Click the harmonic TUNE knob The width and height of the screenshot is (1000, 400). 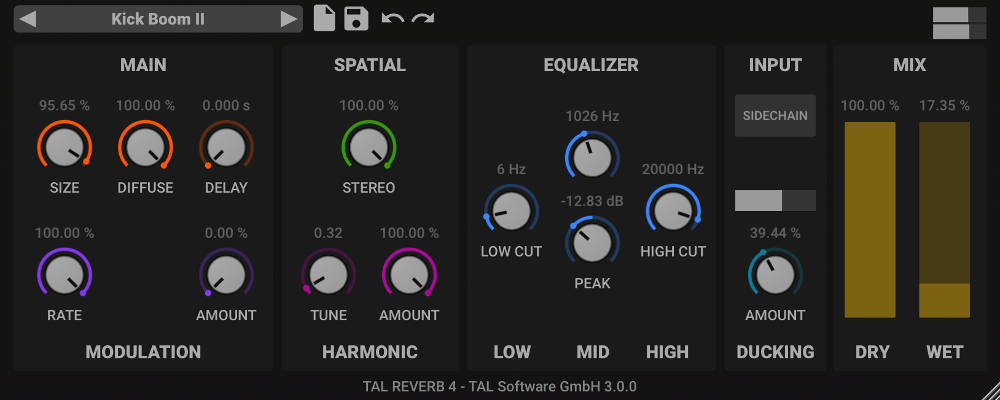point(328,273)
